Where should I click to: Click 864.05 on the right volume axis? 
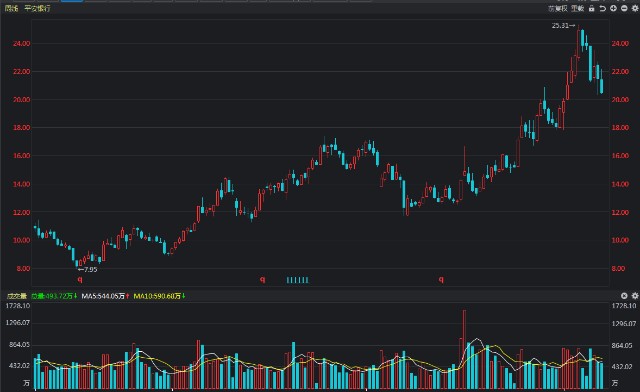pyautogui.click(x=622, y=345)
